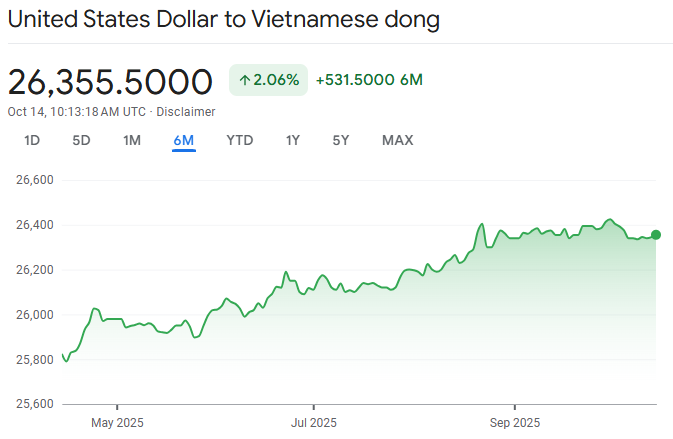Click the green endpoint dot on chart

click(656, 235)
